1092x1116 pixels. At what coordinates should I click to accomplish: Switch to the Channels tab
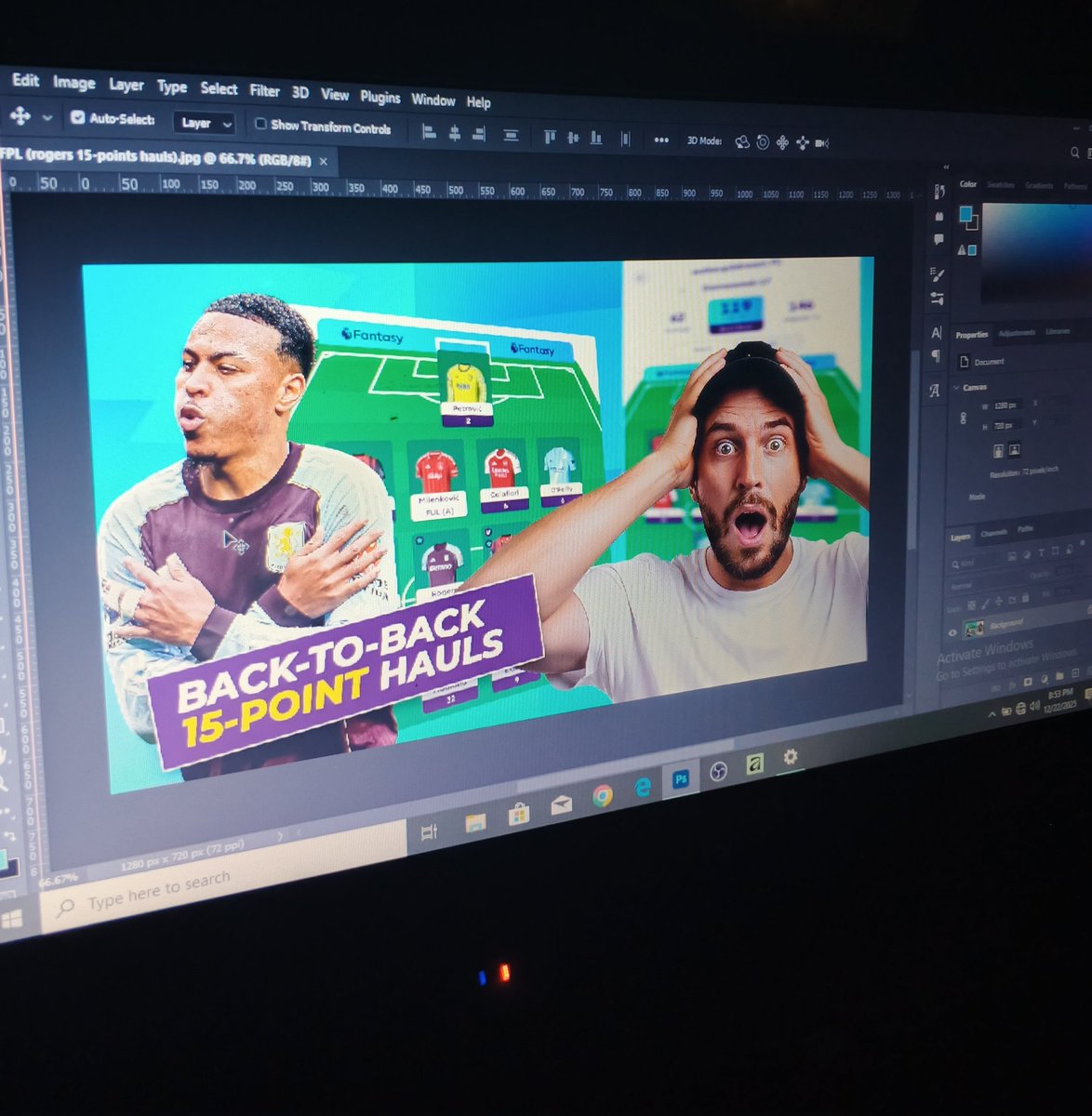coord(994,533)
